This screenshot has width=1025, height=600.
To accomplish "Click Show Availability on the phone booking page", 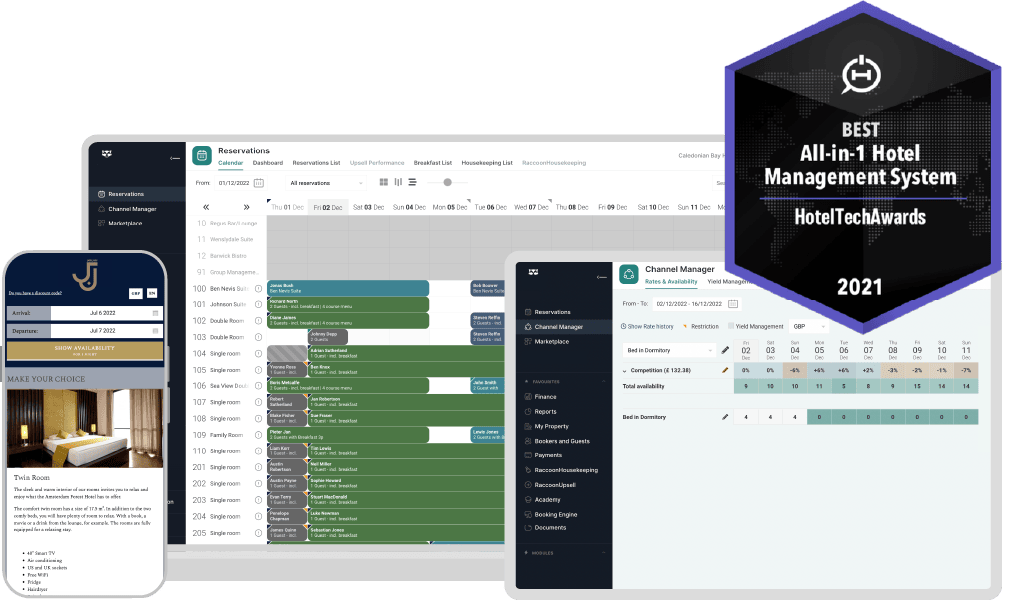I will click(x=85, y=350).
